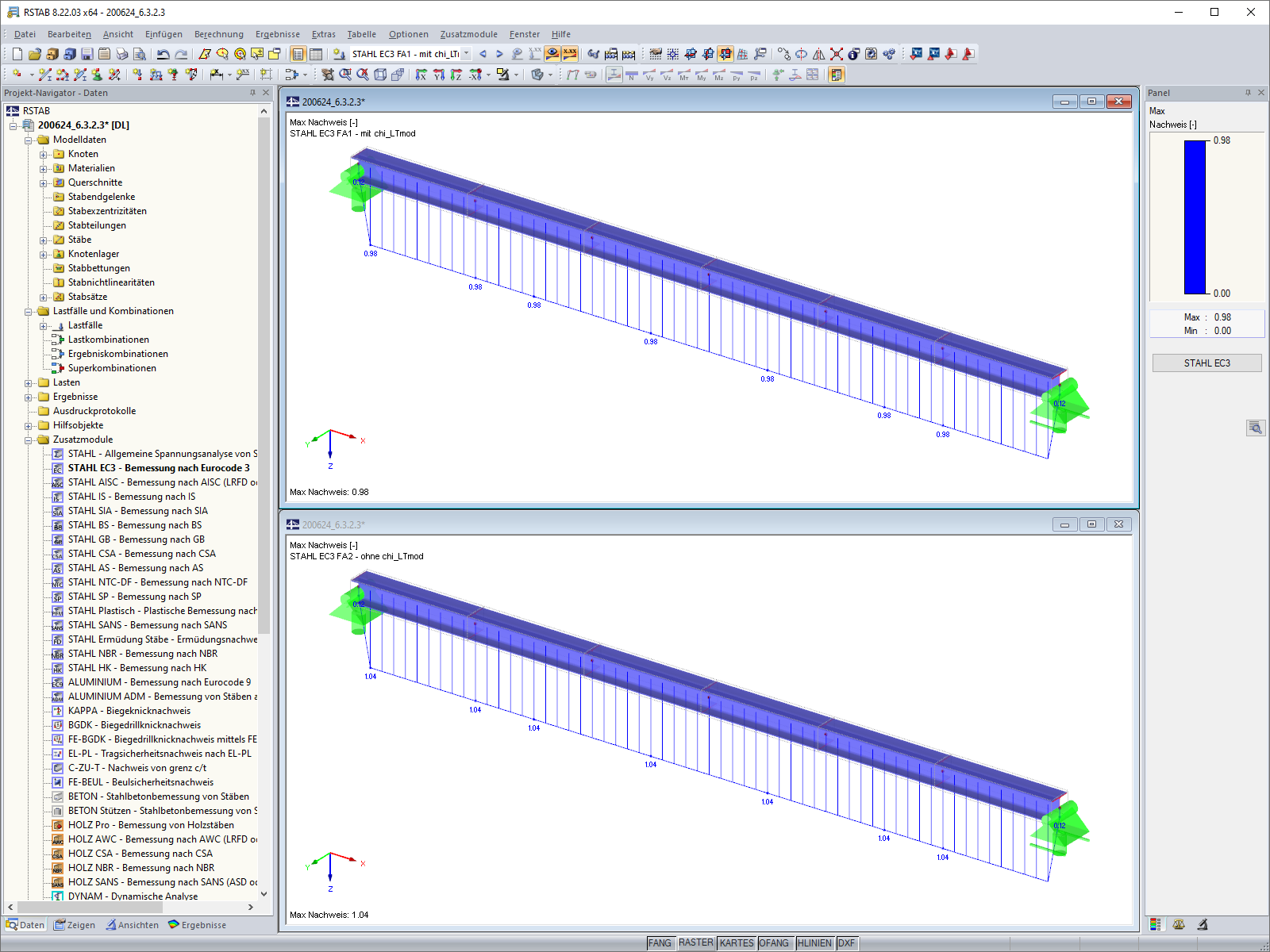Click the zoom window magnifier icon
This screenshot has height=952, width=1270.
pyautogui.click(x=345, y=75)
